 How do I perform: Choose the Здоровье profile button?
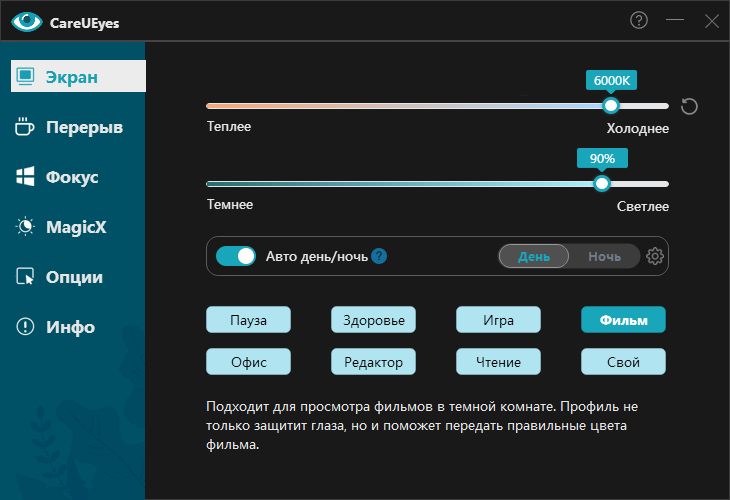[373, 320]
